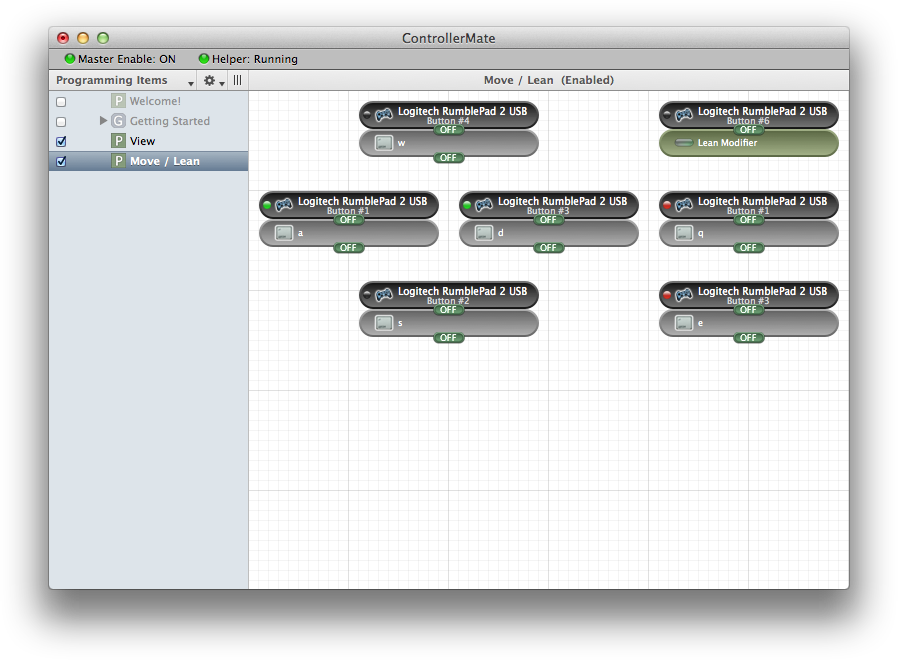This screenshot has width=898, height=660.
Task: Click the gamepad icon on the Button #2 block
Action: click(x=384, y=294)
